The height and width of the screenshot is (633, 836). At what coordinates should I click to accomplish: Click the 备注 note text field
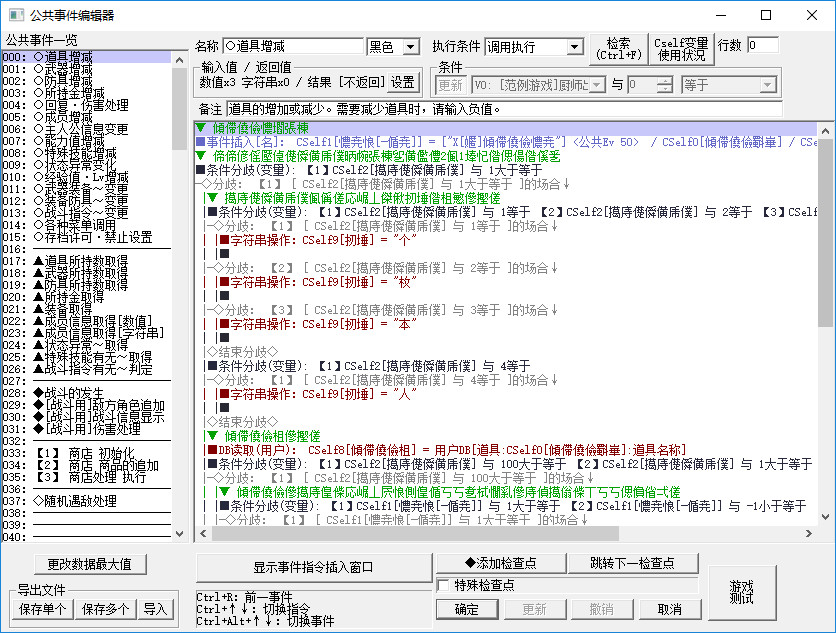click(x=504, y=109)
